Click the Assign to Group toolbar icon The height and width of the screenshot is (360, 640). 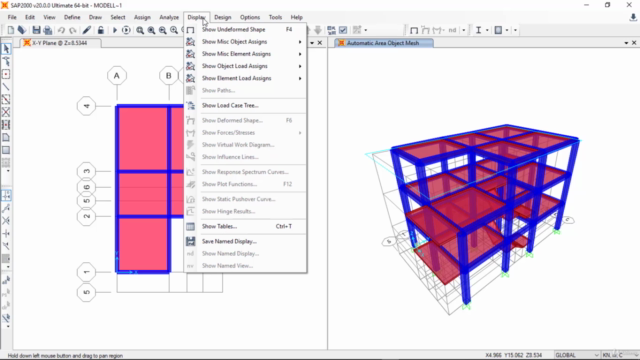click(357, 30)
